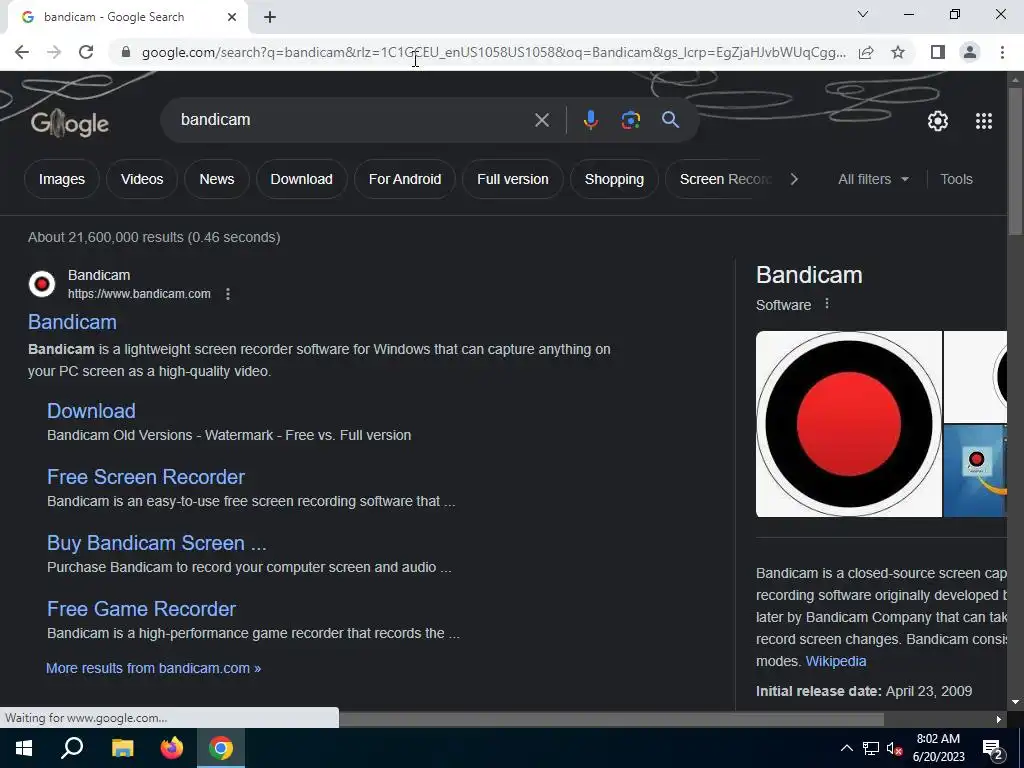Open tab search chevron in title bar
This screenshot has width=1024, height=768.
863,14
